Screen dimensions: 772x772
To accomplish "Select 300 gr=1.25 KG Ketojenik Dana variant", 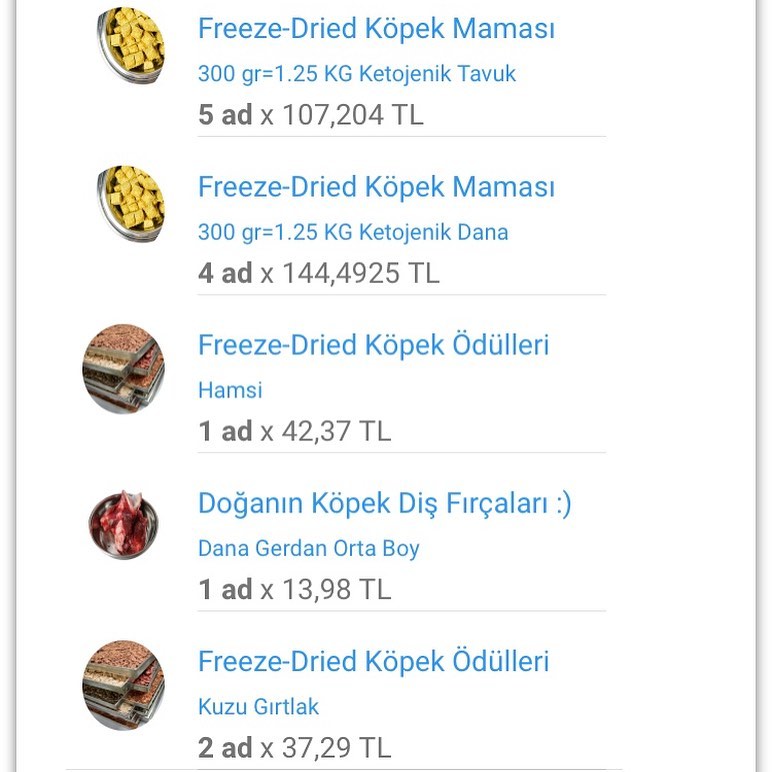I will pyautogui.click(x=353, y=232).
